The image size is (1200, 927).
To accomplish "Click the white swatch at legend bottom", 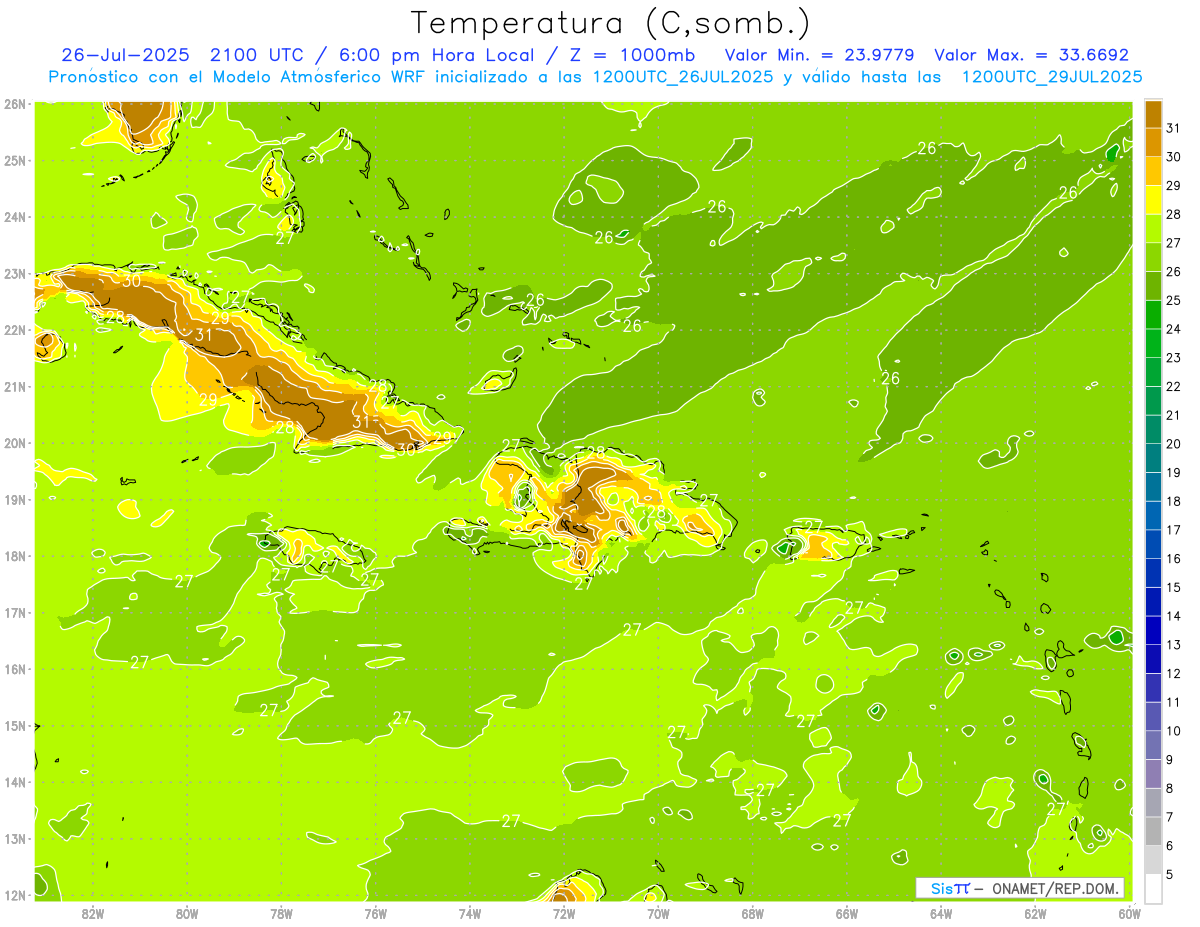I will point(1153,887).
